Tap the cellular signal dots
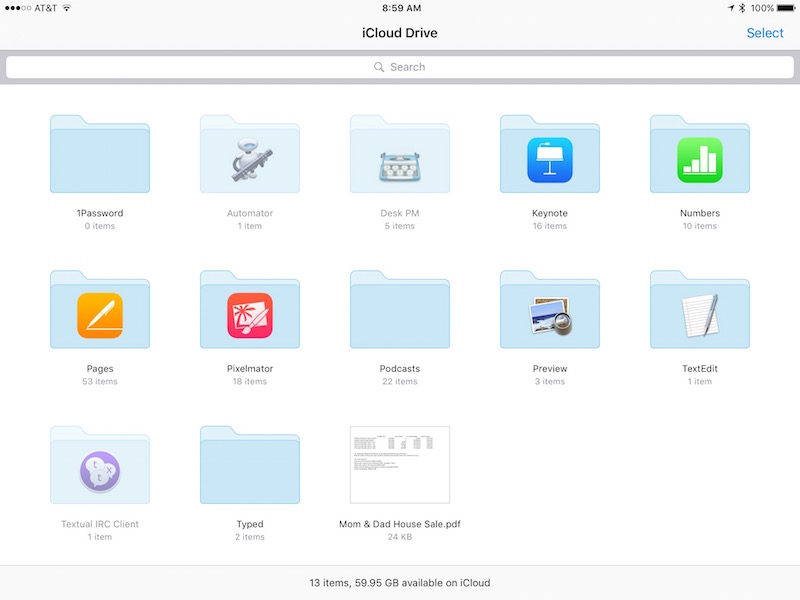 (18, 8)
